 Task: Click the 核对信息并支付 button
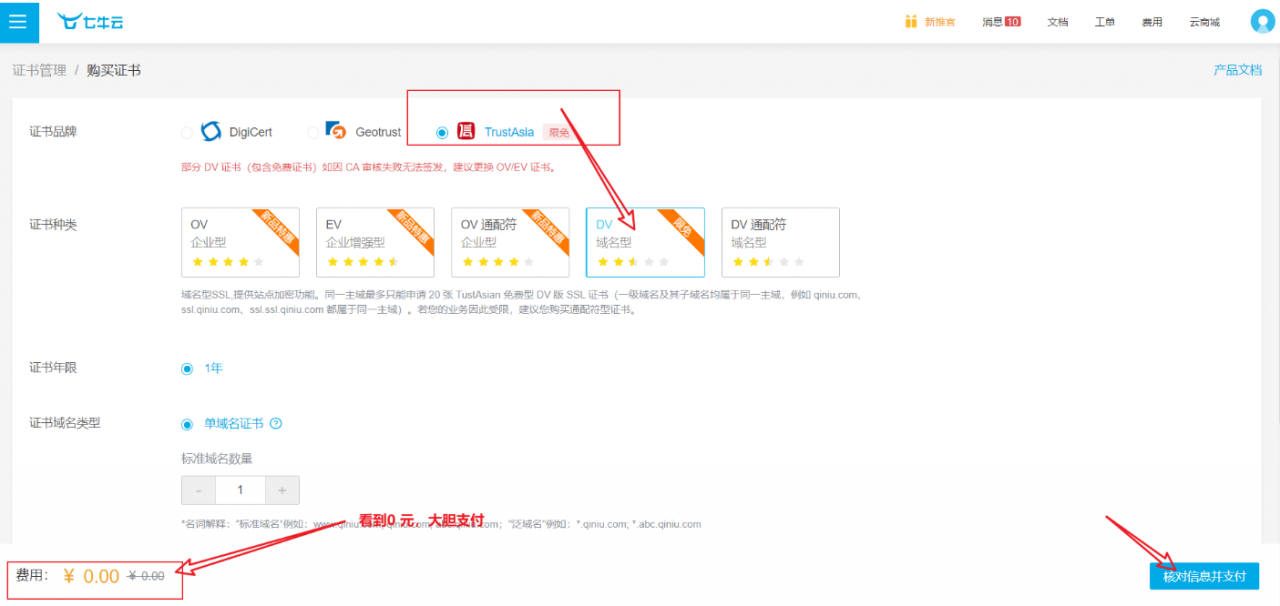point(1204,577)
